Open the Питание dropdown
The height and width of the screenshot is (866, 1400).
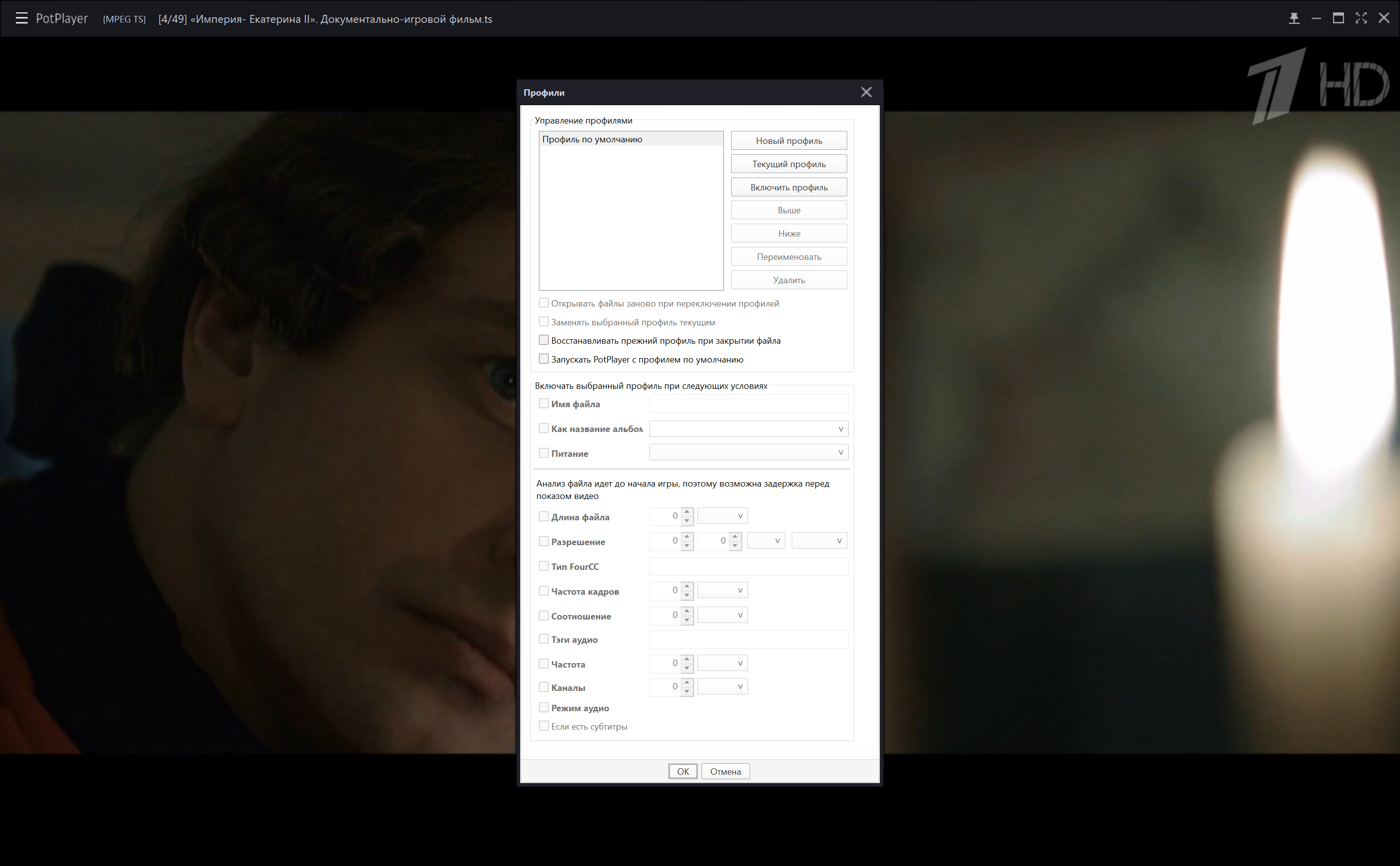(749, 452)
